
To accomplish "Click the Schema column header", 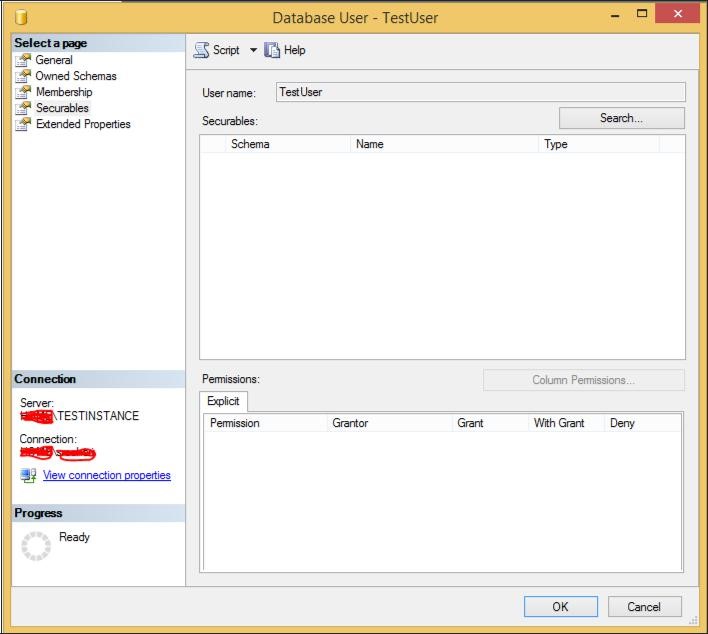I will click(x=288, y=144).
